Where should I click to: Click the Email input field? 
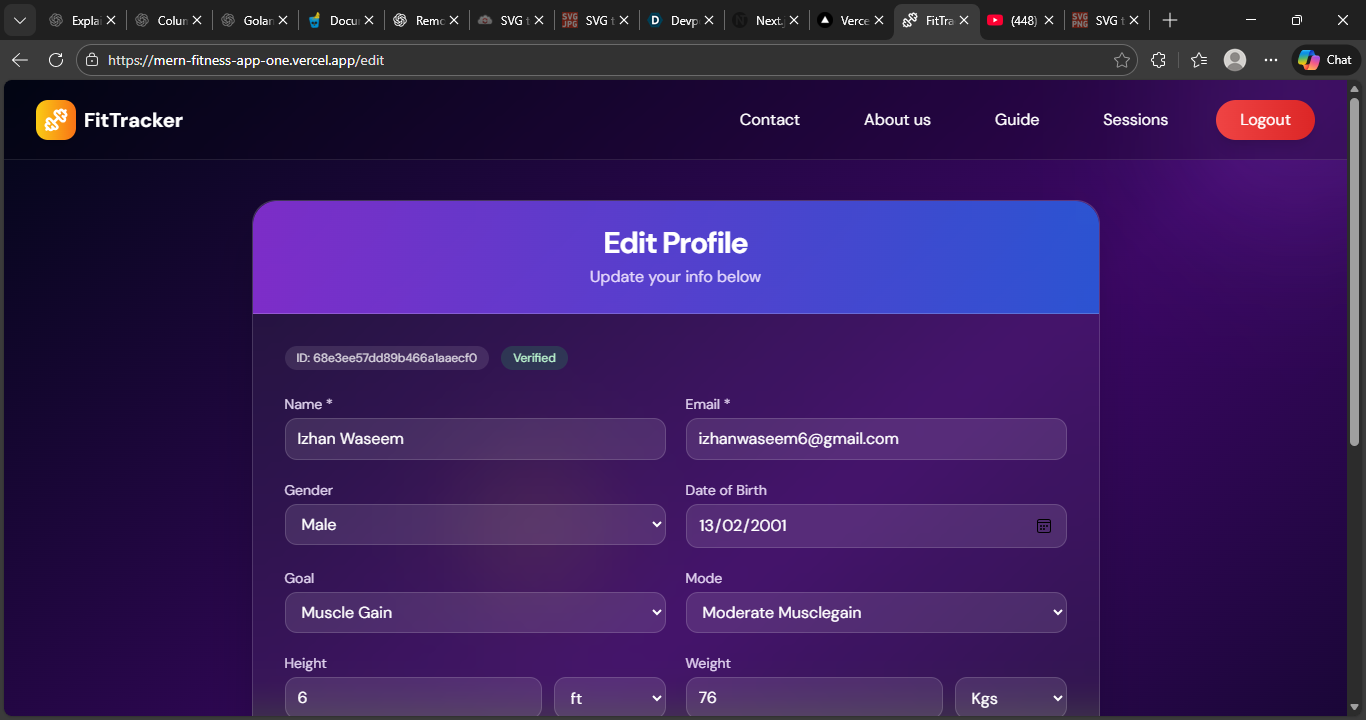876,439
